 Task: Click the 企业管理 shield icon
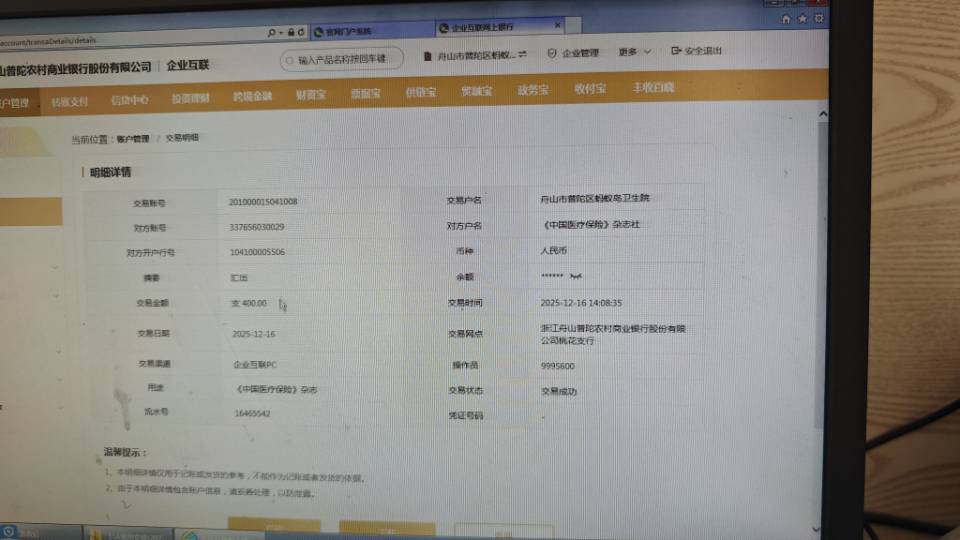coord(551,53)
